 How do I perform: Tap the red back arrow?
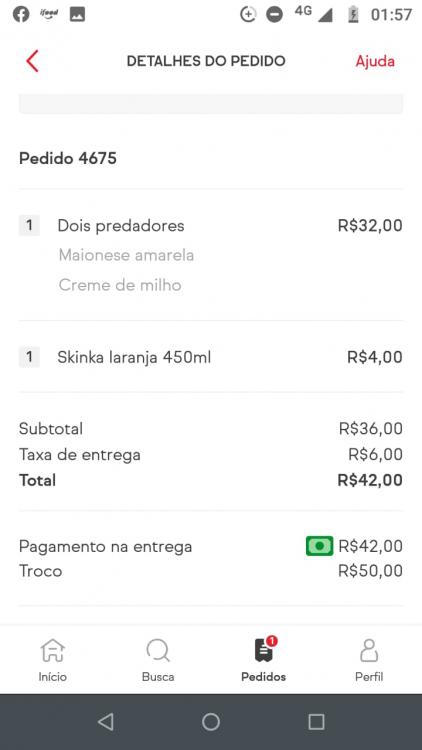click(x=32, y=61)
